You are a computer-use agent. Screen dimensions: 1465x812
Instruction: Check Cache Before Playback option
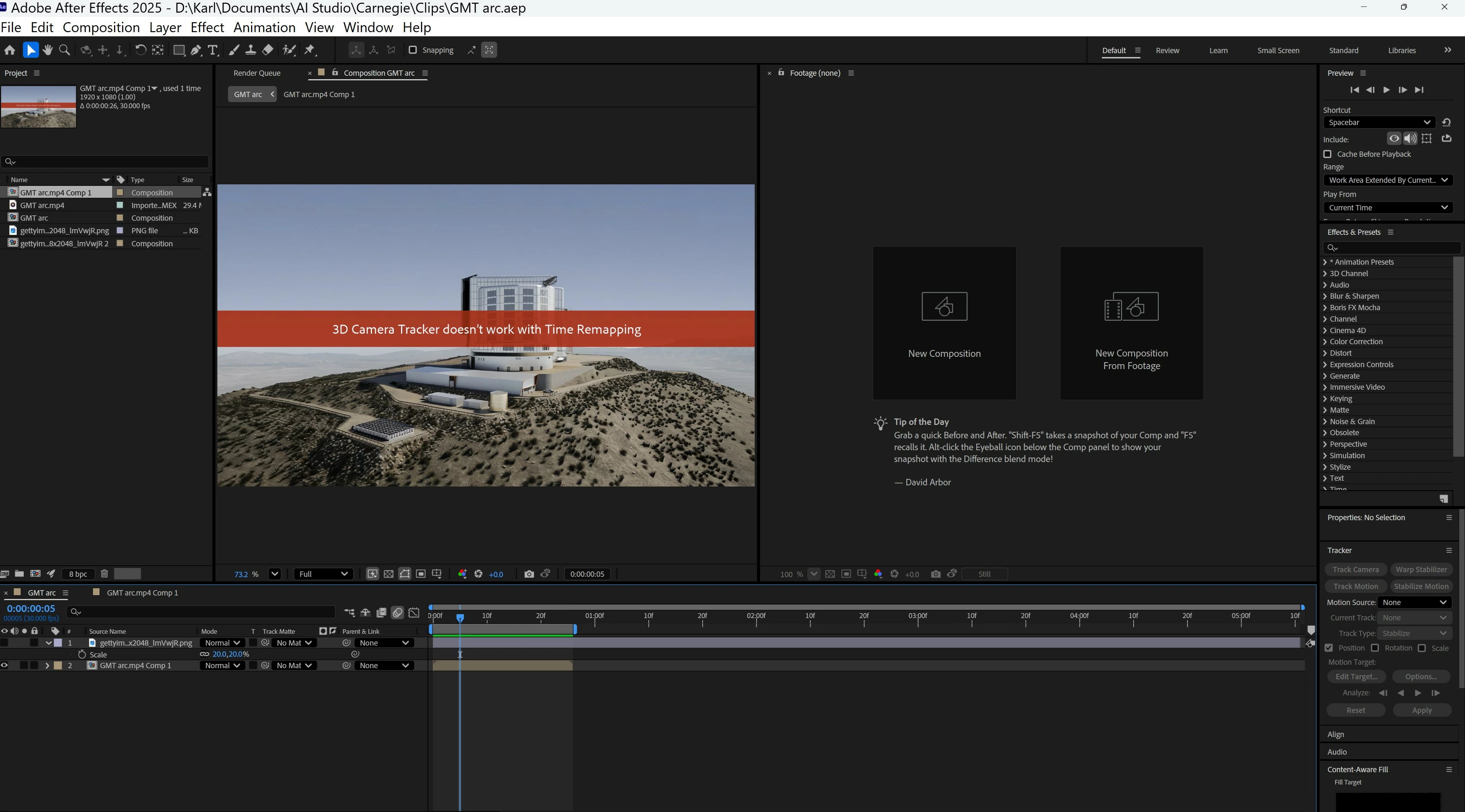pyautogui.click(x=1327, y=154)
